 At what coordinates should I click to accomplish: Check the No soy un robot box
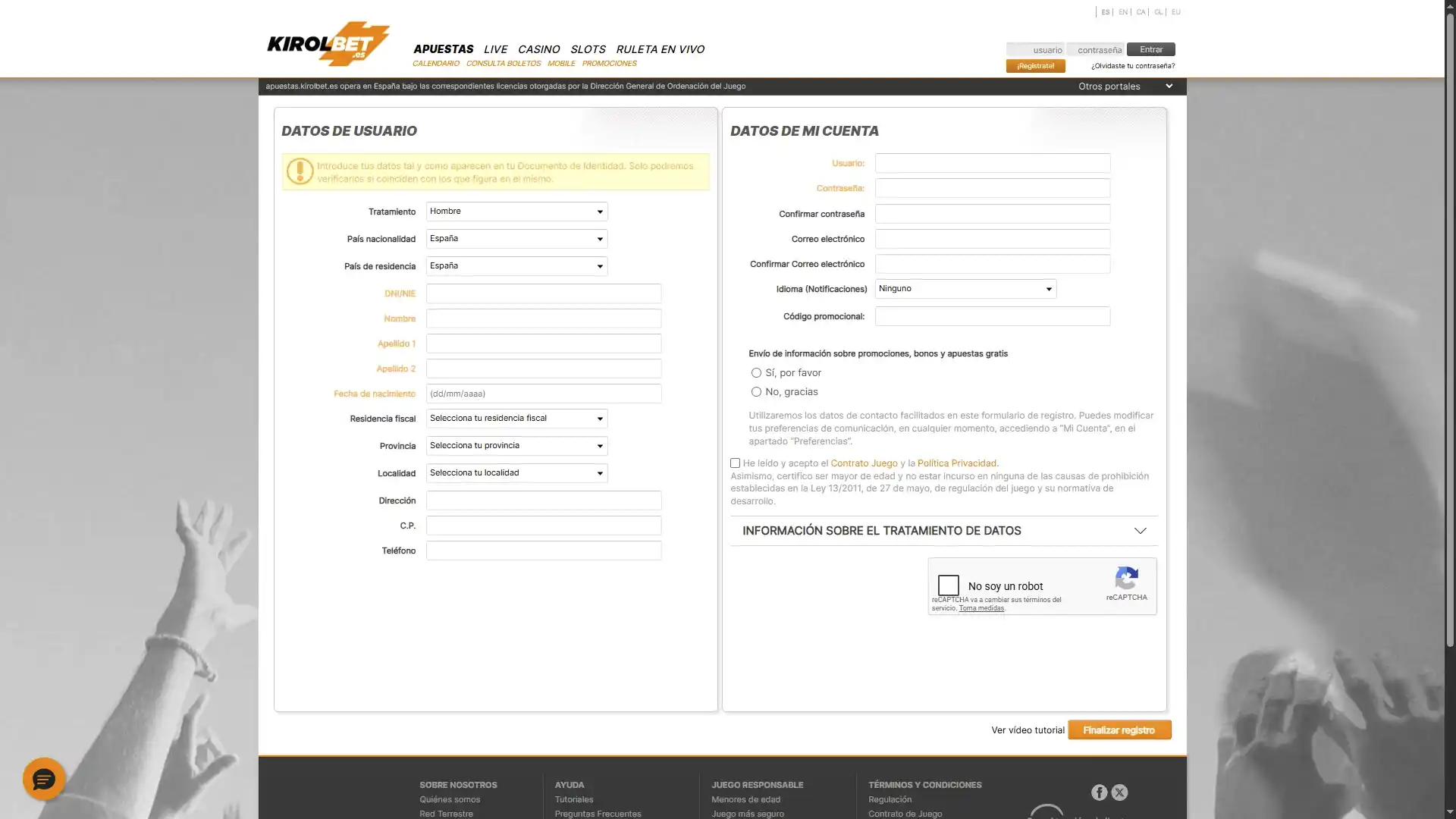pos(948,585)
